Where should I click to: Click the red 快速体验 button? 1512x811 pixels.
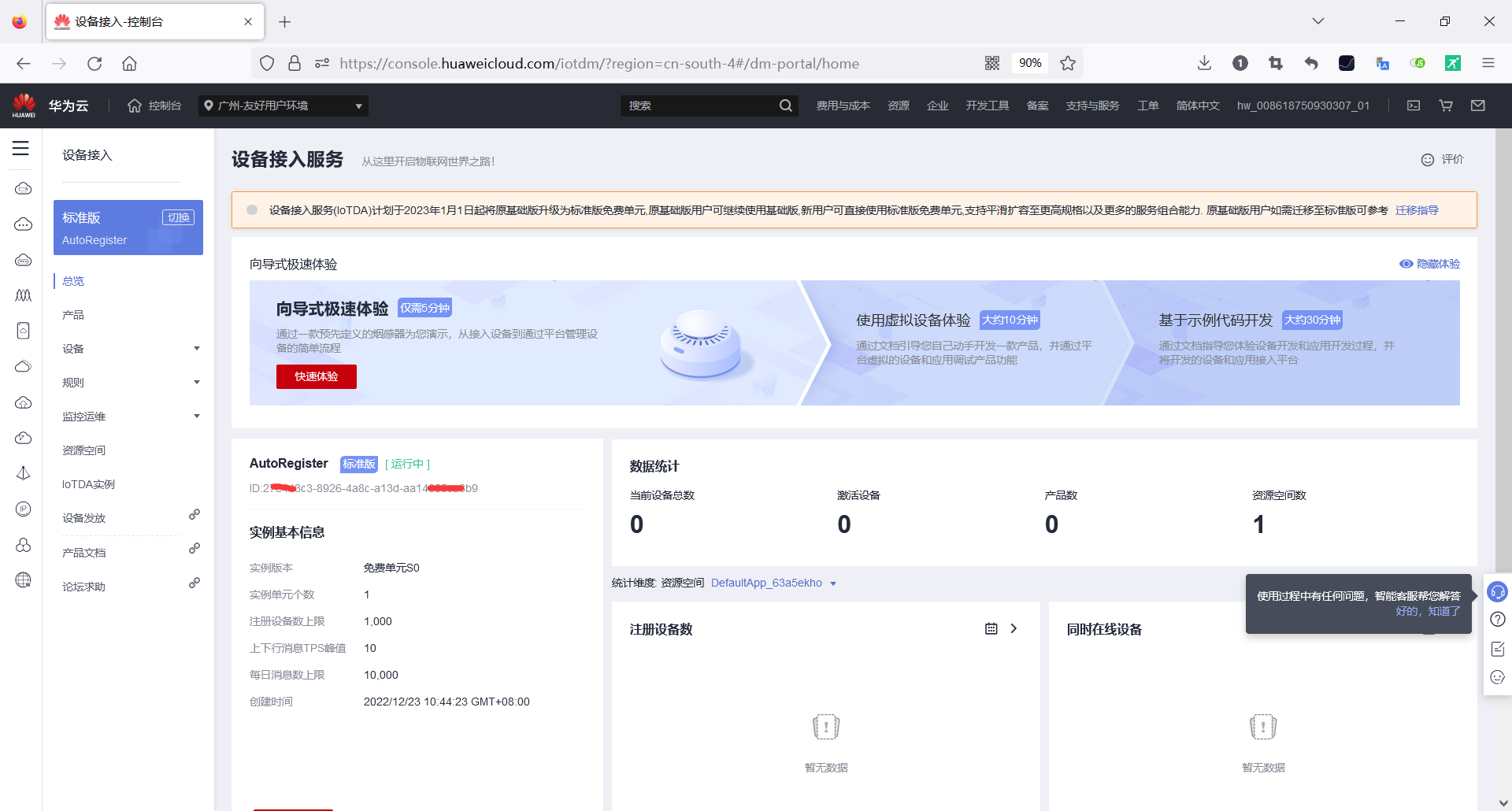(317, 376)
